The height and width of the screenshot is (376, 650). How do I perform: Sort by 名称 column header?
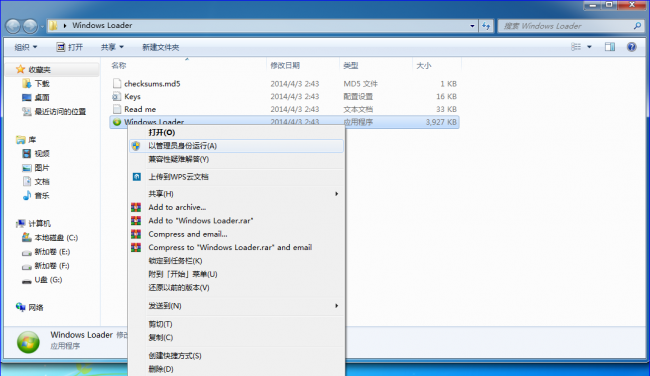119,65
